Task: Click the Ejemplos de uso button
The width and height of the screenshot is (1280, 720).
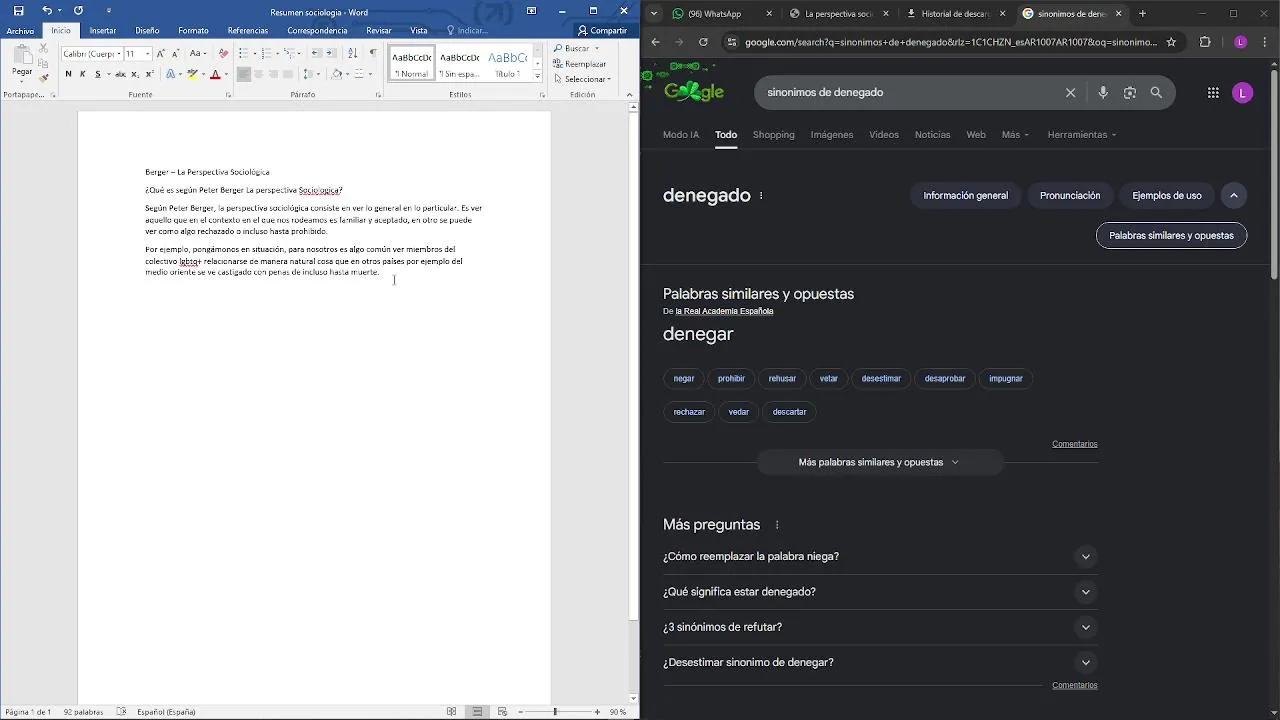Action: tap(1167, 196)
